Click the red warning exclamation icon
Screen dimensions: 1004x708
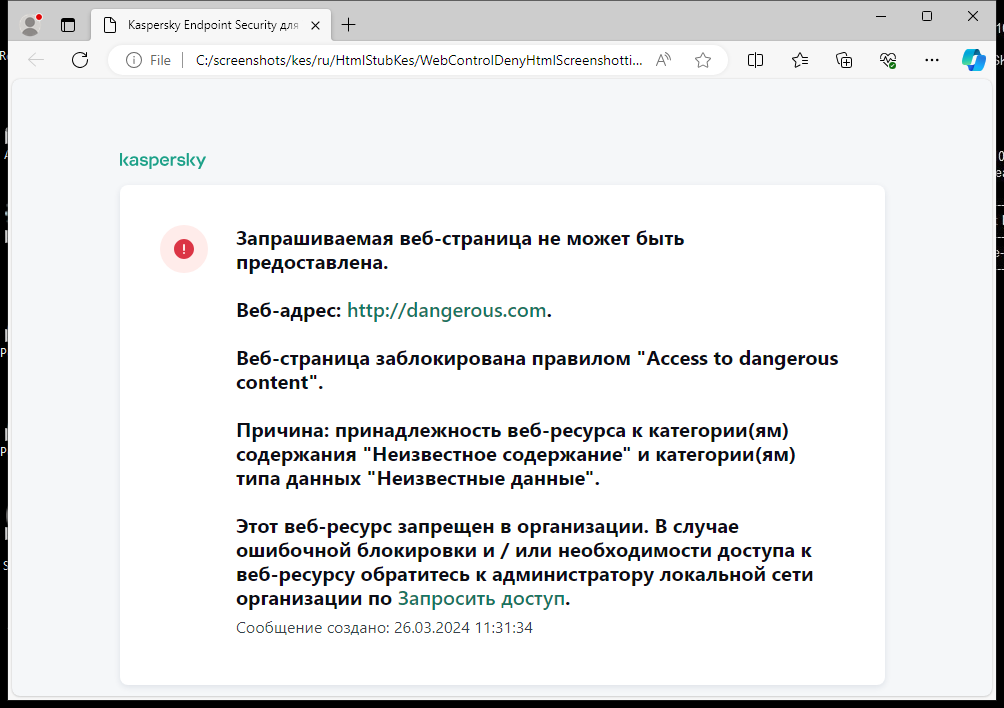pos(184,249)
